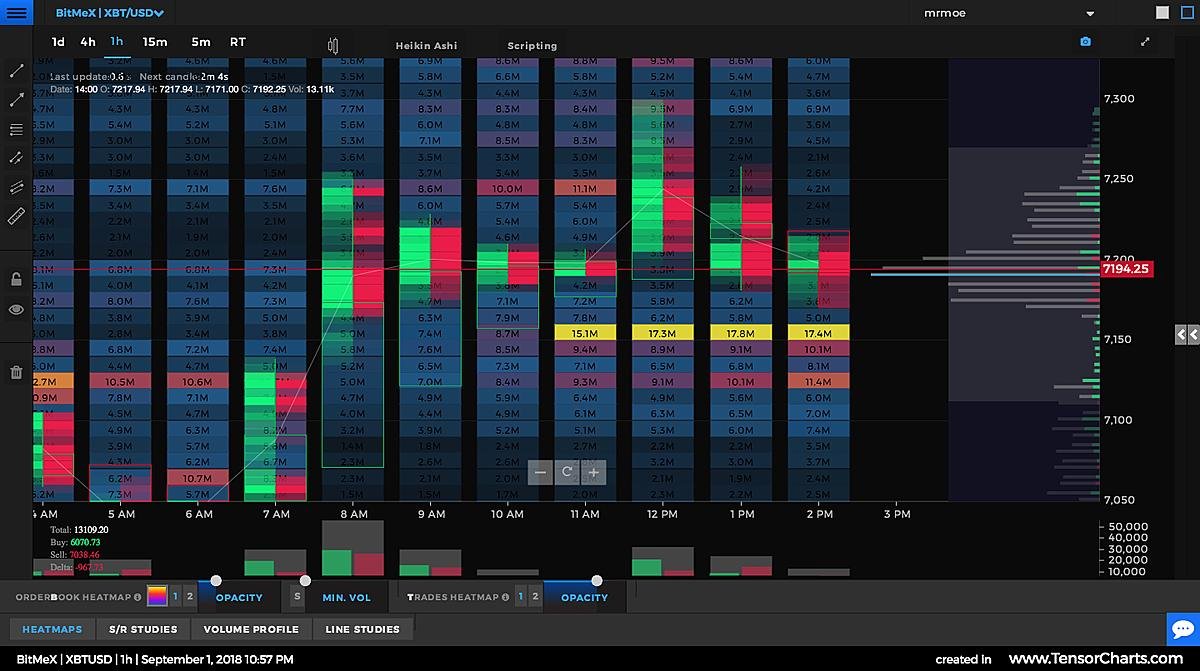Click the 7194.25 current price label
1200x671 pixels.
coord(1126,269)
